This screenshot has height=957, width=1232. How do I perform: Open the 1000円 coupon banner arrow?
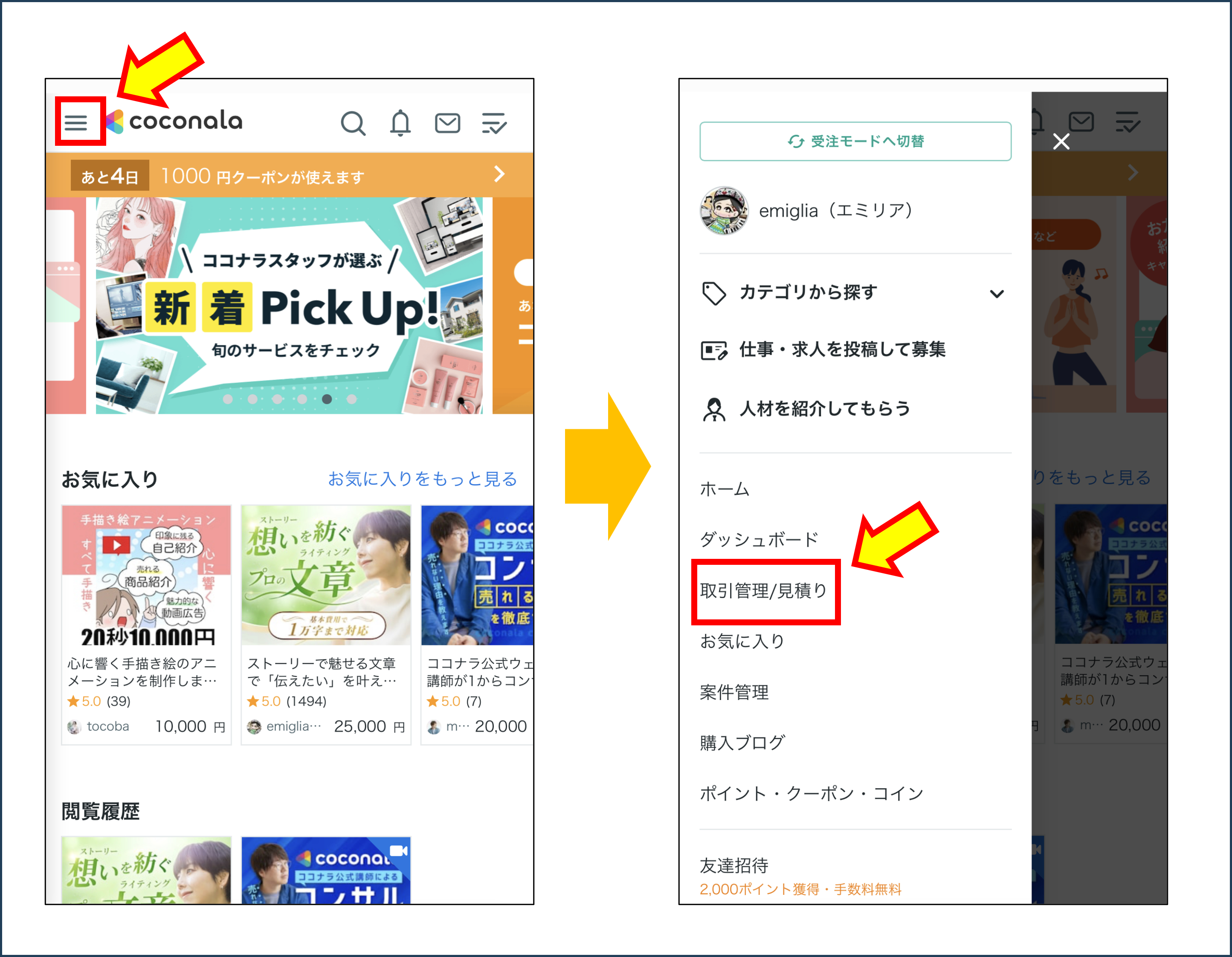pyautogui.click(x=499, y=173)
